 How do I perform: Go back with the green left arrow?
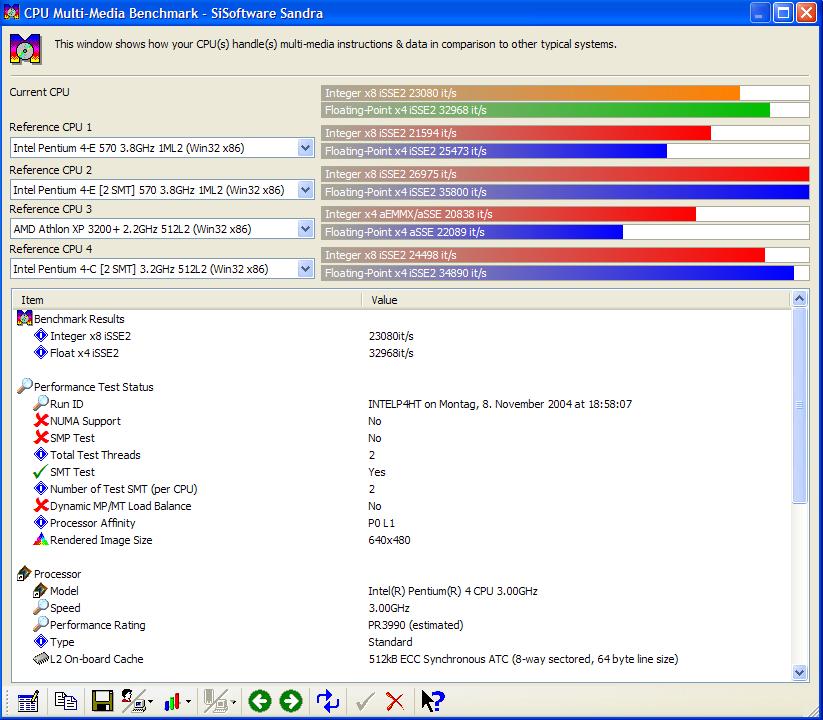click(x=260, y=701)
